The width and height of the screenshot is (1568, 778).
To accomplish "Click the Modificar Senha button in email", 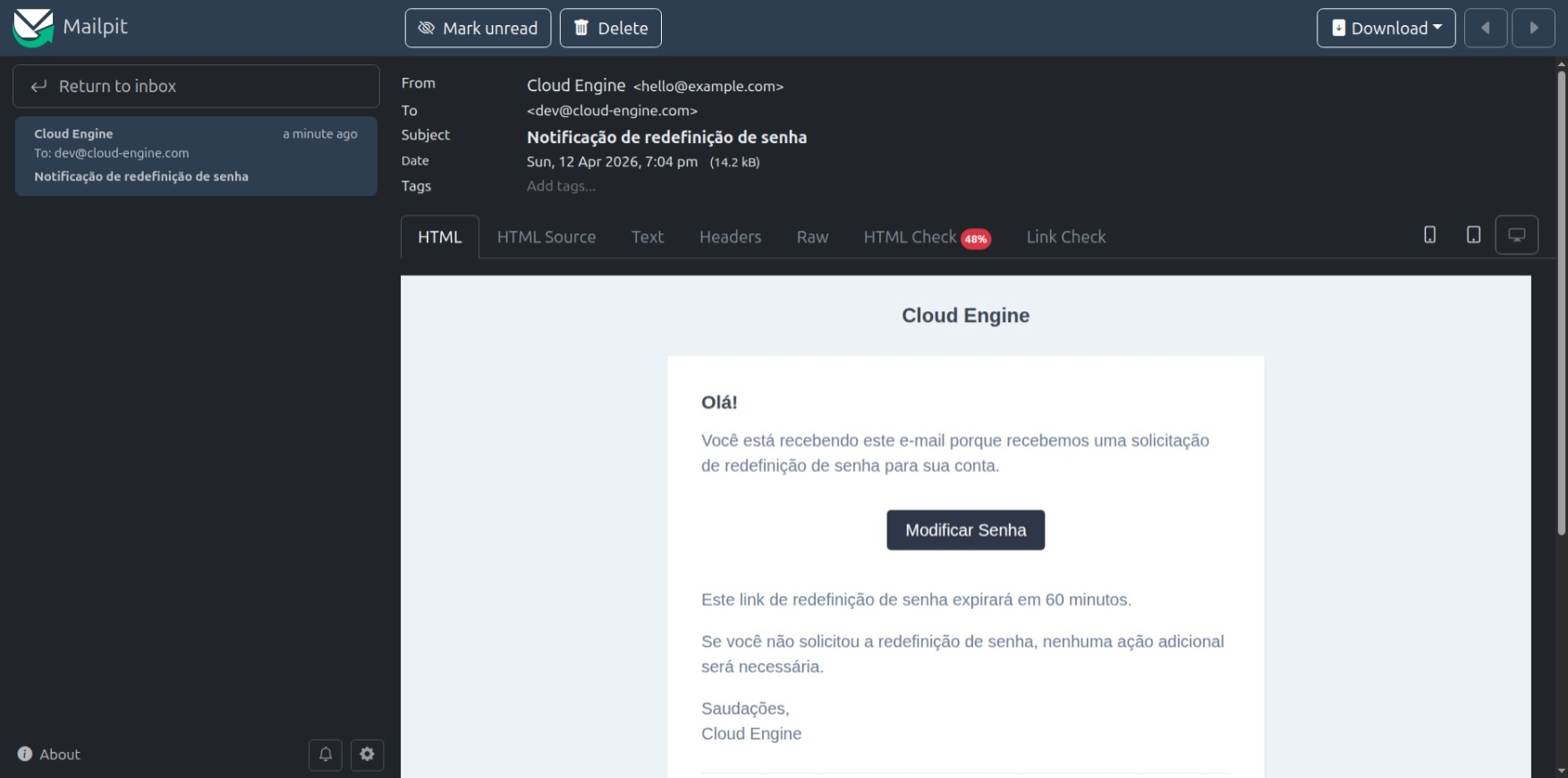I will [966, 530].
